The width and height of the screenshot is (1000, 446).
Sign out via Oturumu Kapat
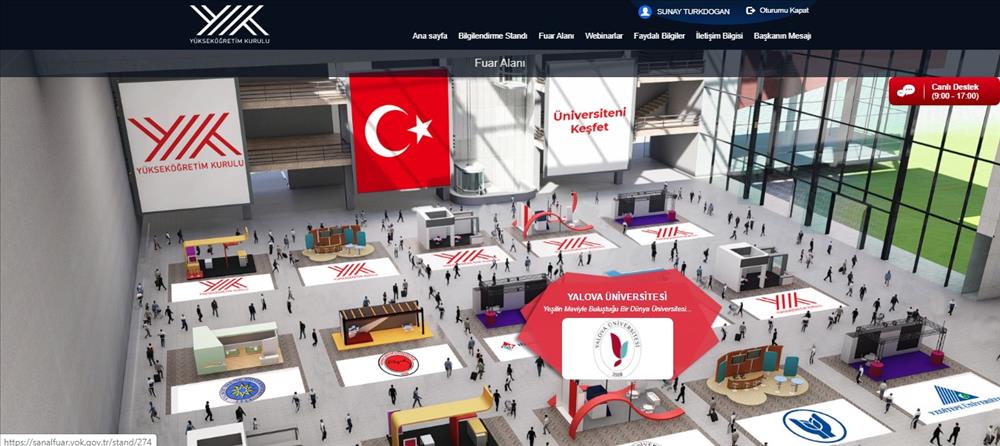[x=784, y=11]
